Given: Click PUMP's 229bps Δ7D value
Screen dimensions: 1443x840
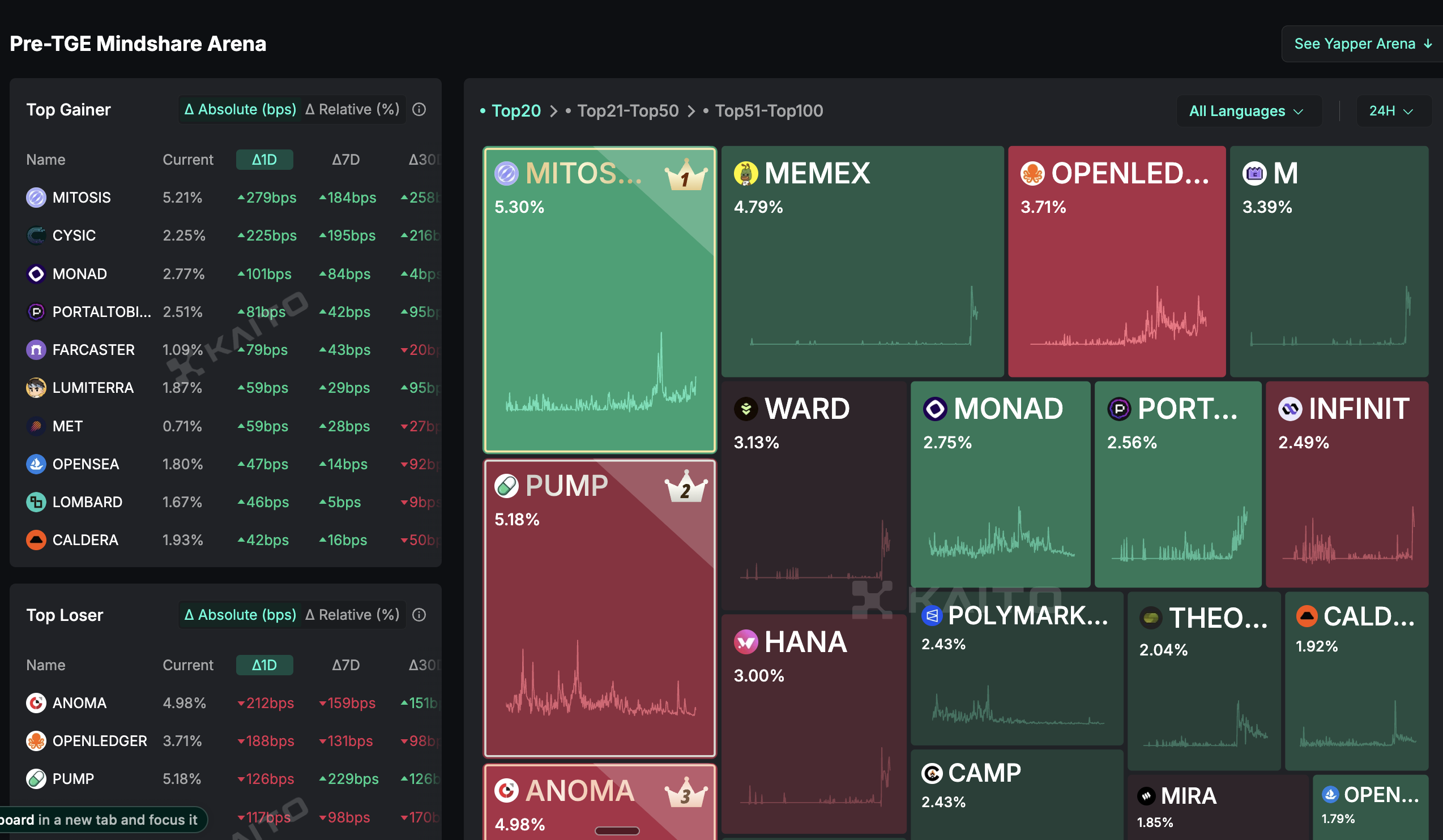Looking at the screenshot, I should pyautogui.click(x=349, y=779).
